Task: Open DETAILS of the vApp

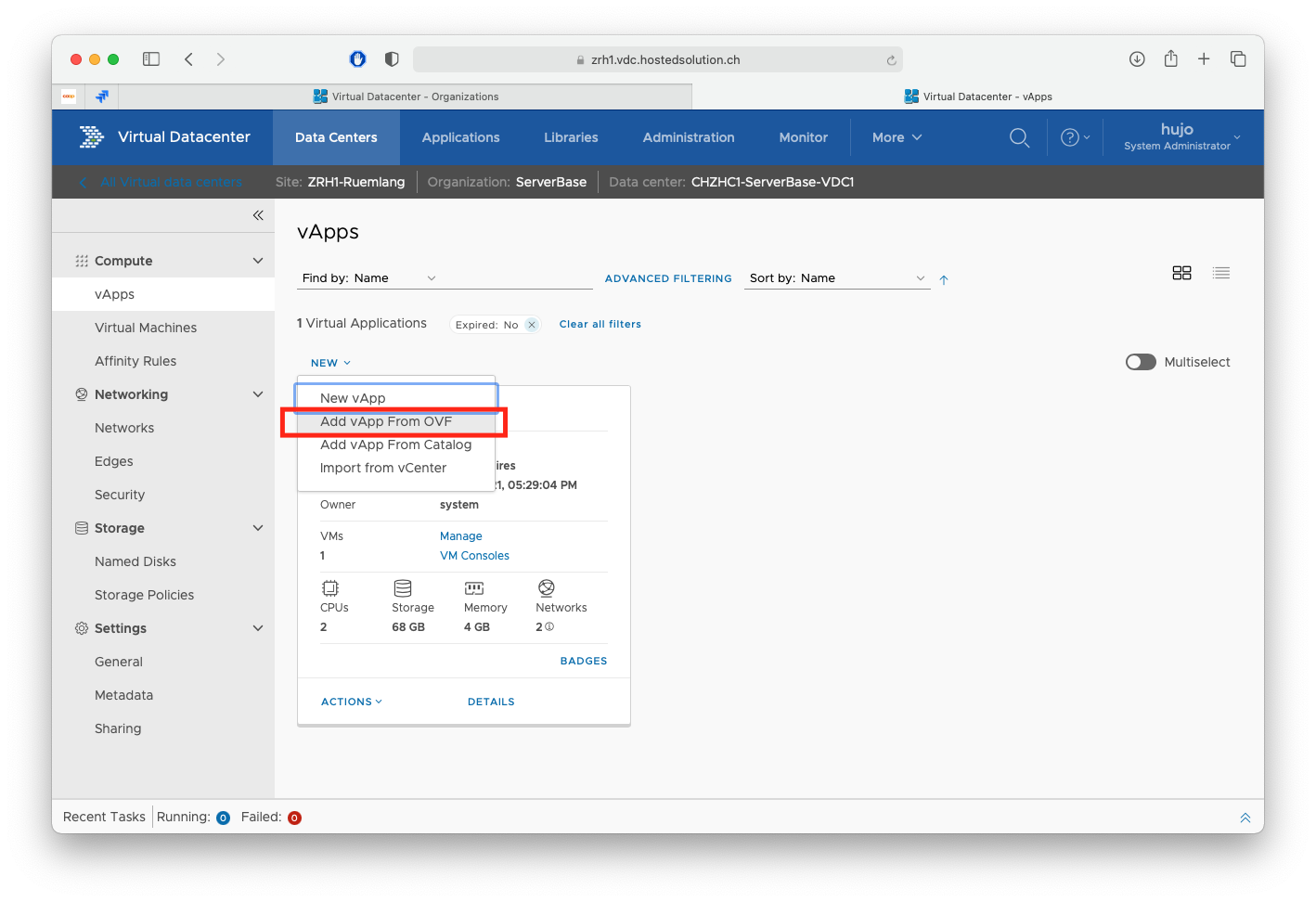Action: pos(491,702)
